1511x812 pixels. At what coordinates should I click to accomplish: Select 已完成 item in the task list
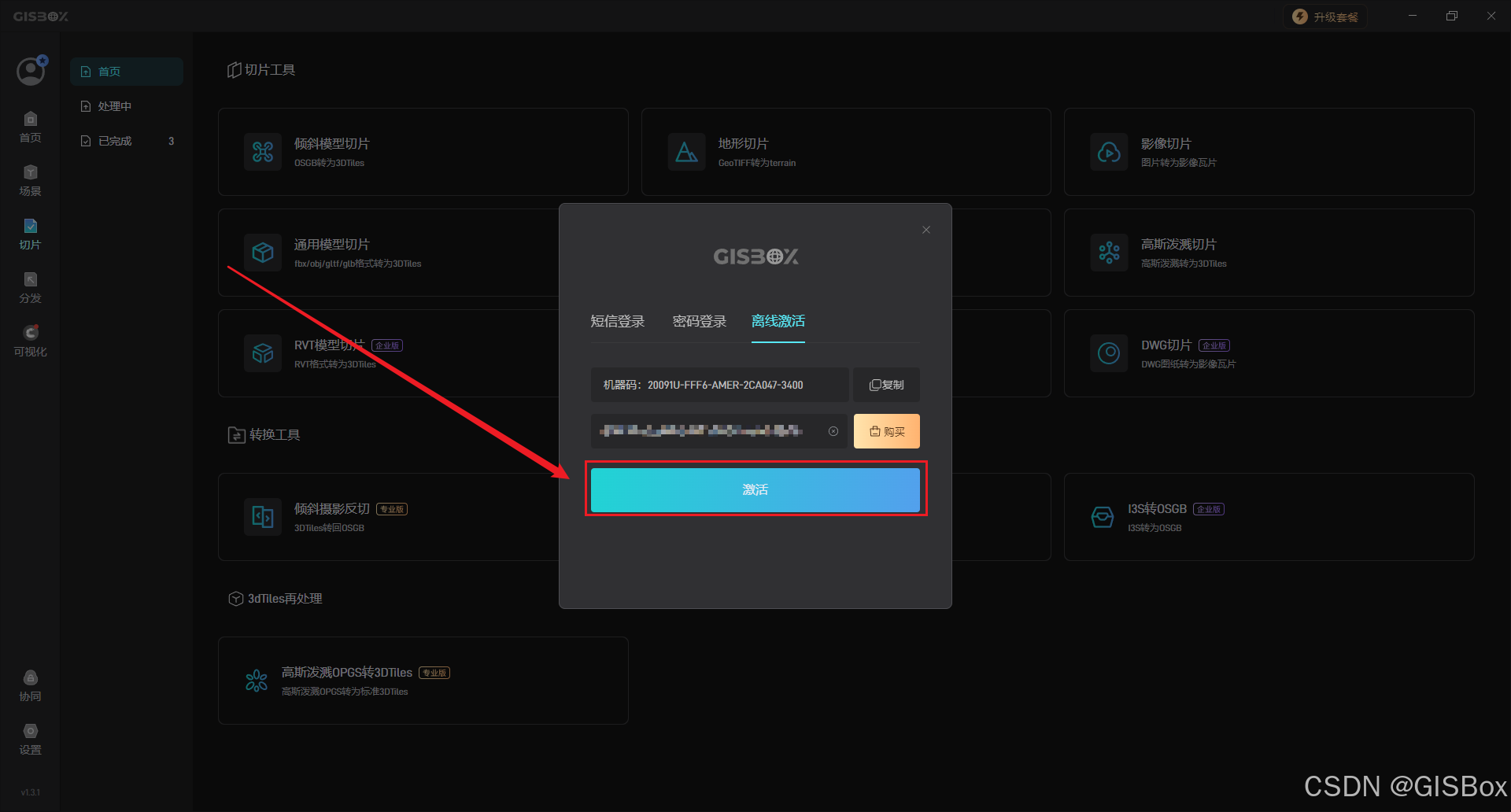pos(127,141)
